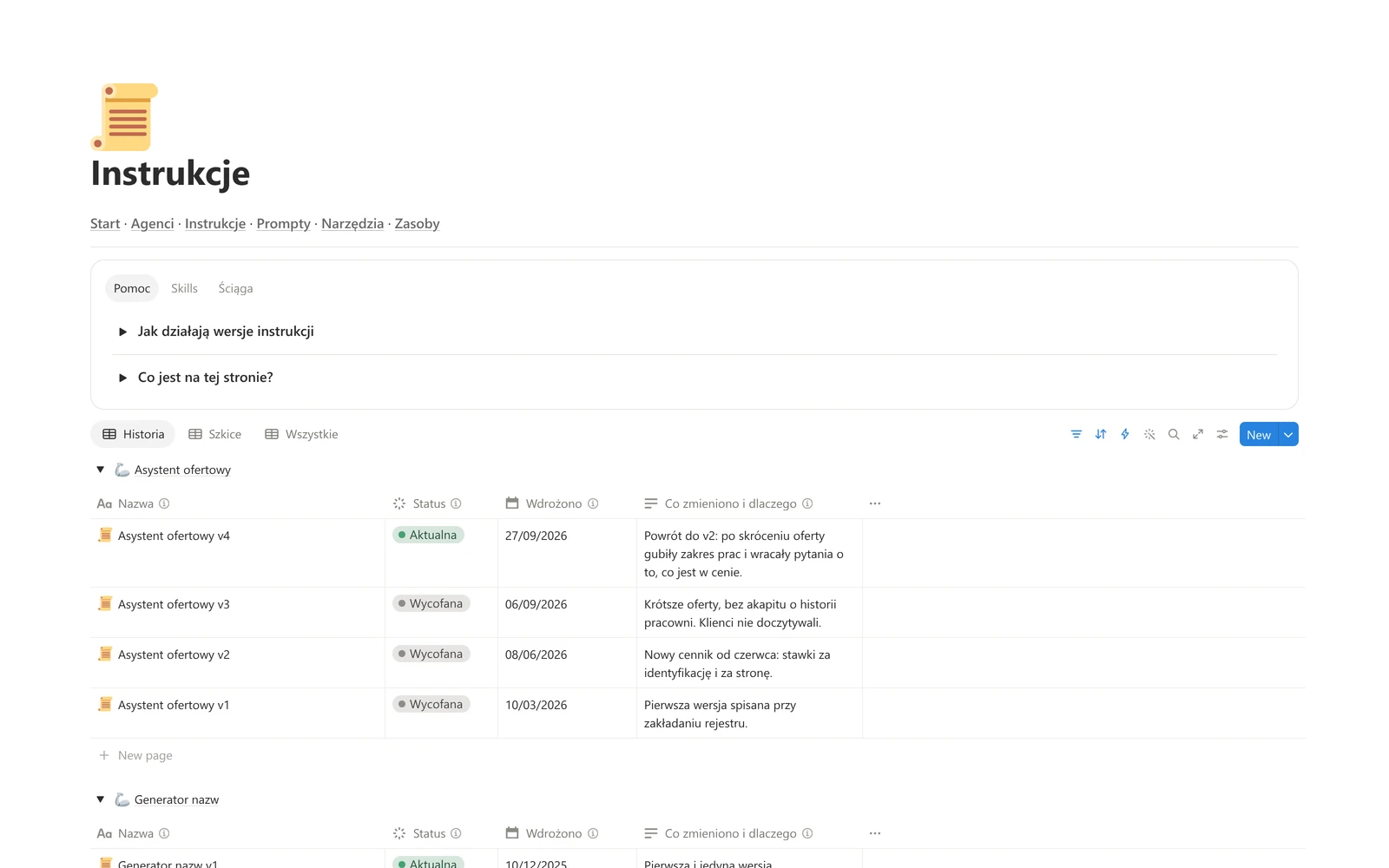Open the Asystent ofertowy v4 page
Screen dimensions: 1389x868
tap(174, 536)
